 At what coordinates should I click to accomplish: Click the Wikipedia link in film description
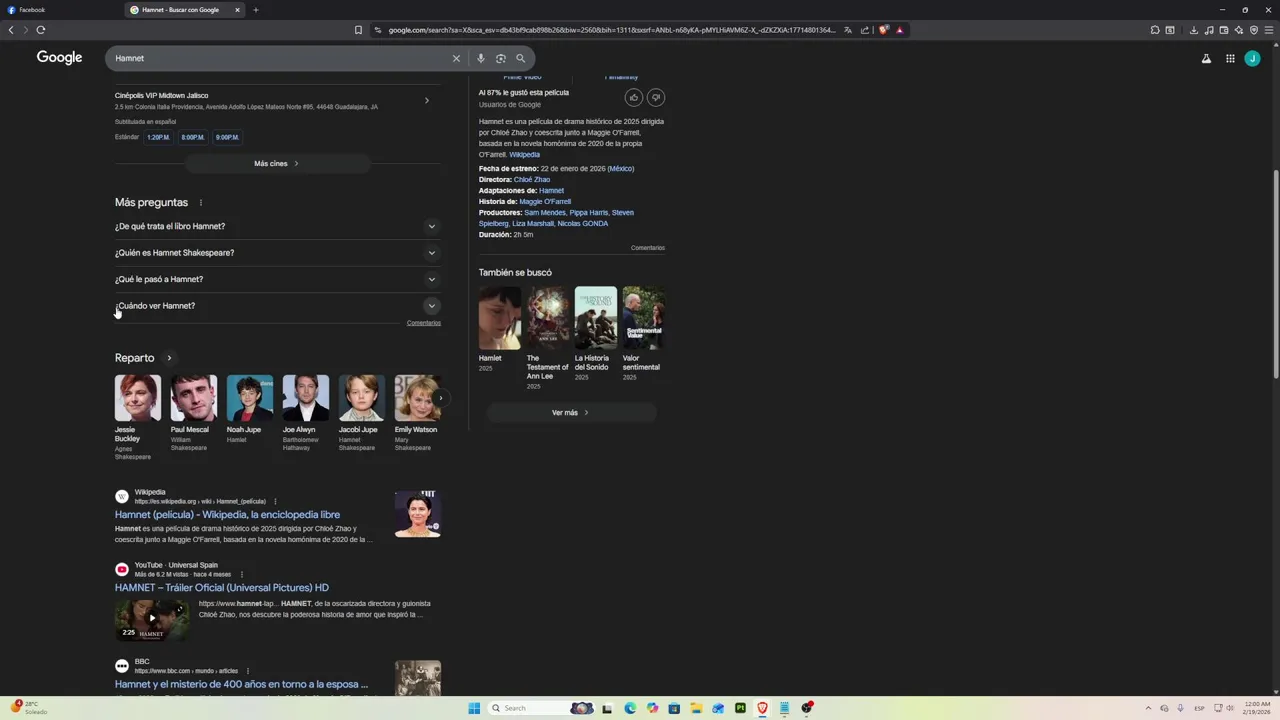[x=524, y=155]
